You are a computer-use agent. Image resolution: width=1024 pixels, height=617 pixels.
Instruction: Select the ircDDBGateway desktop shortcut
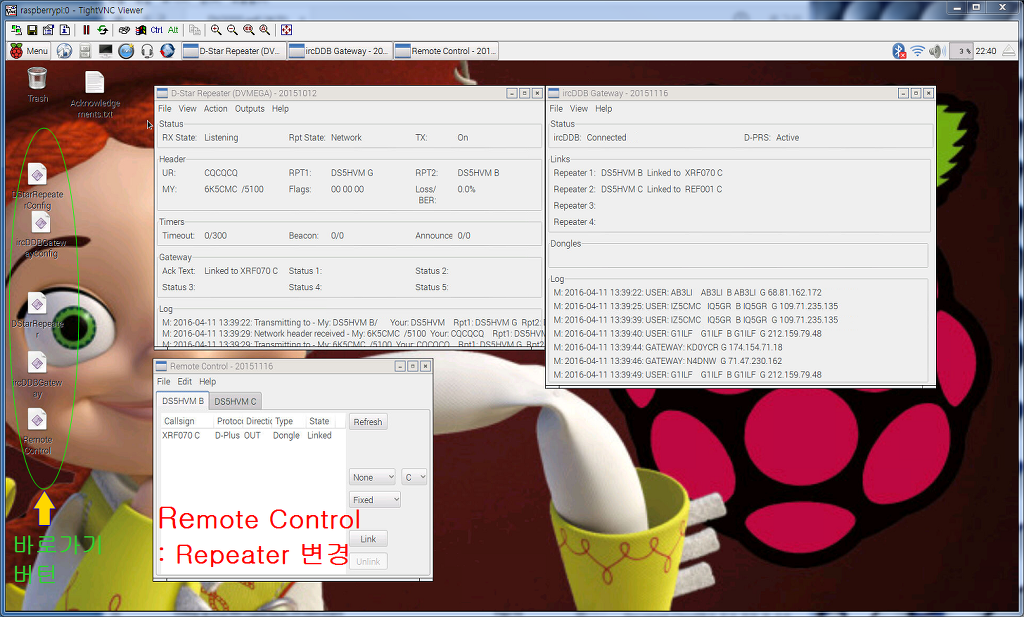[37, 375]
